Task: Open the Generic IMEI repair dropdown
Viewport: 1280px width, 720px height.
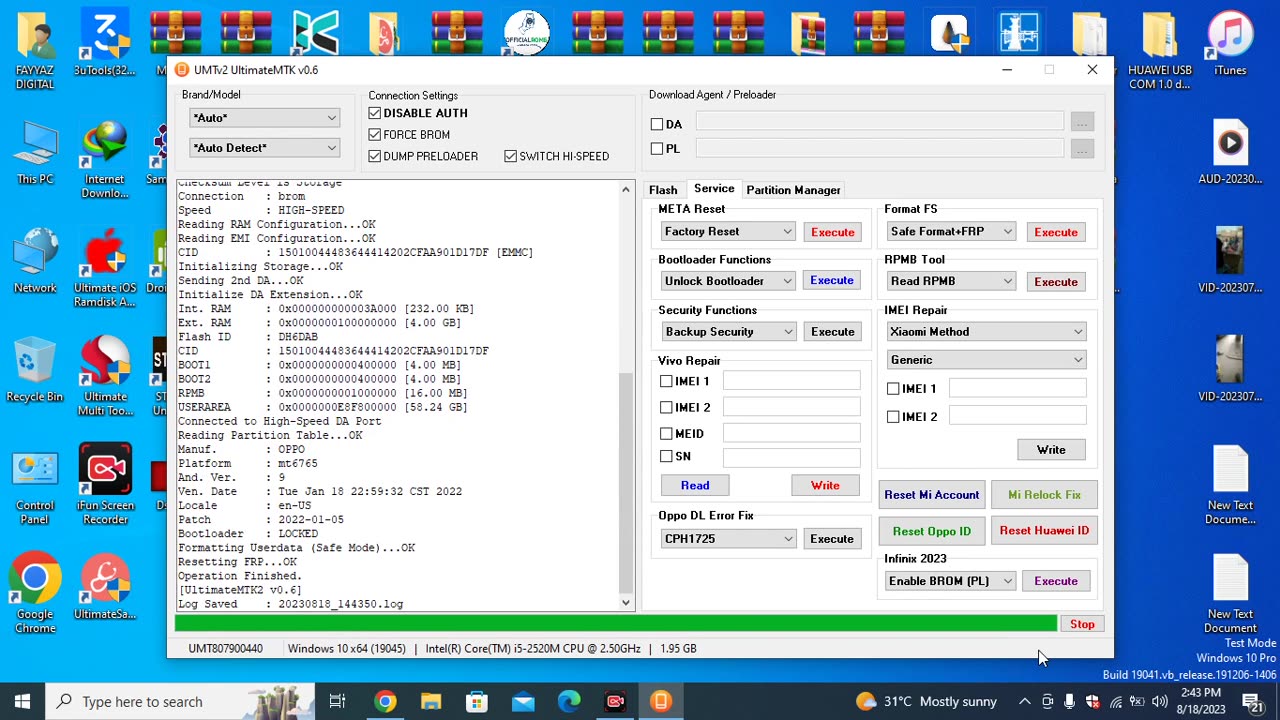Action: (x=987, y=359)
